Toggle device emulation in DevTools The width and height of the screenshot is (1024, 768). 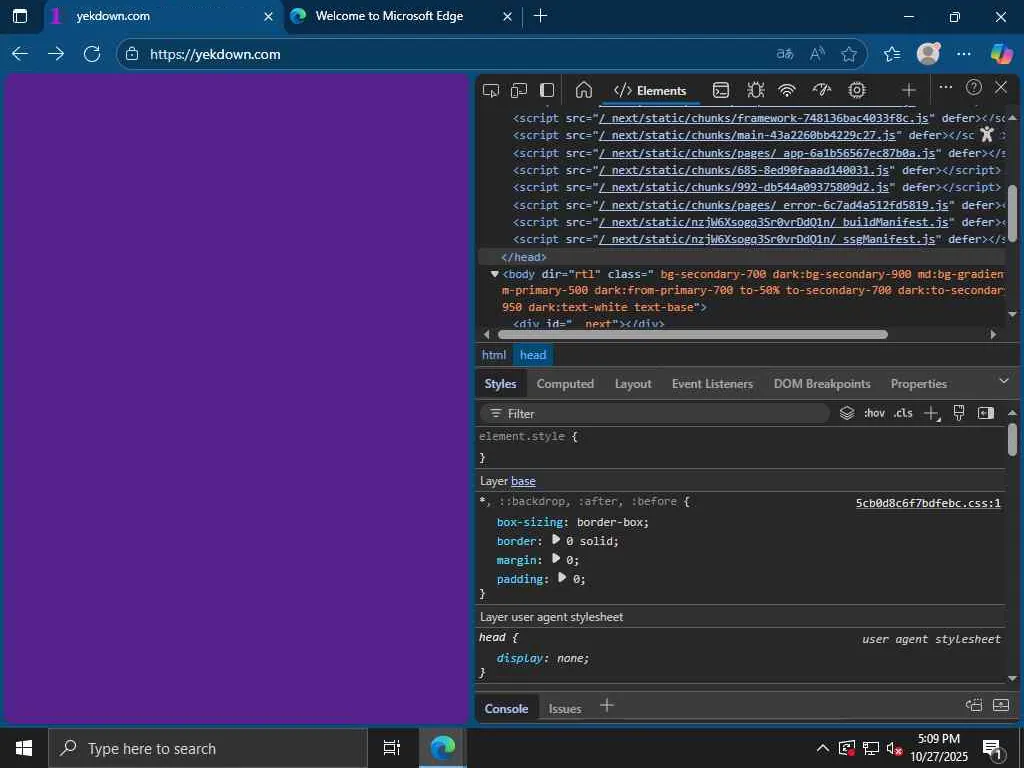tap(519, 90)
